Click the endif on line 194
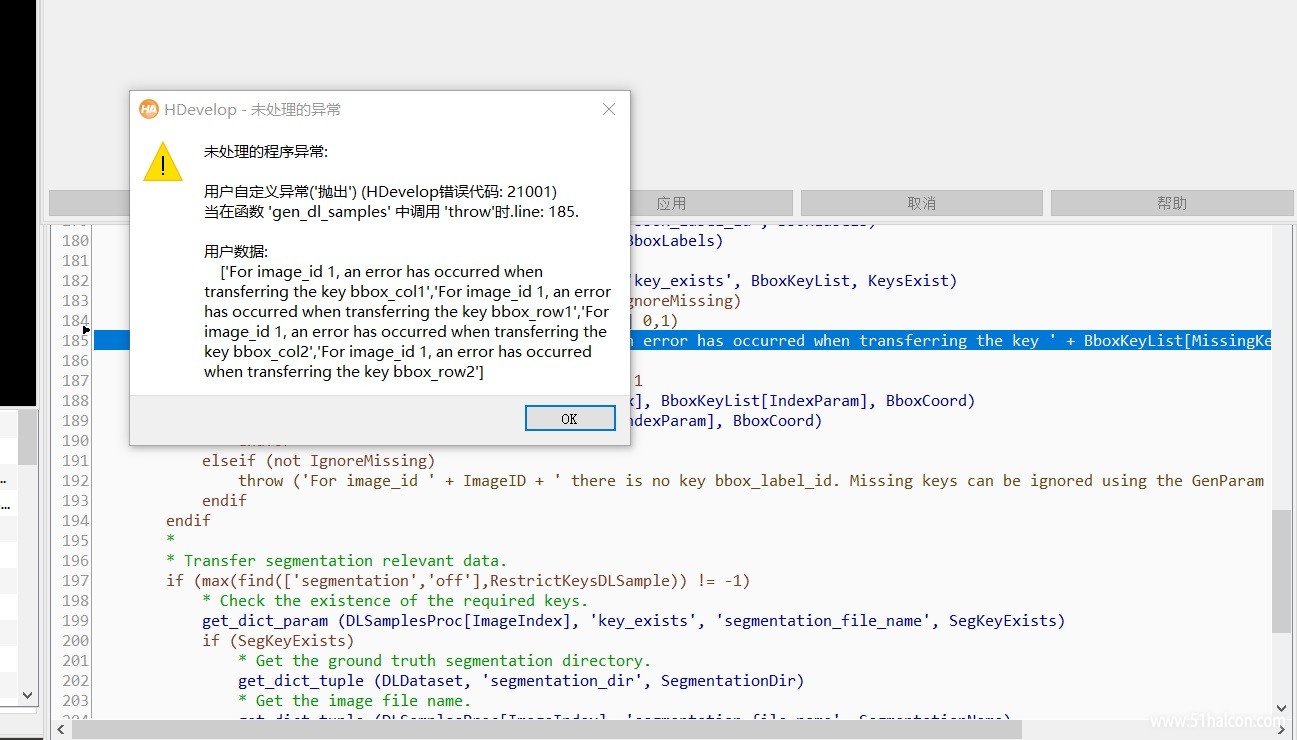 click(188, 521)
